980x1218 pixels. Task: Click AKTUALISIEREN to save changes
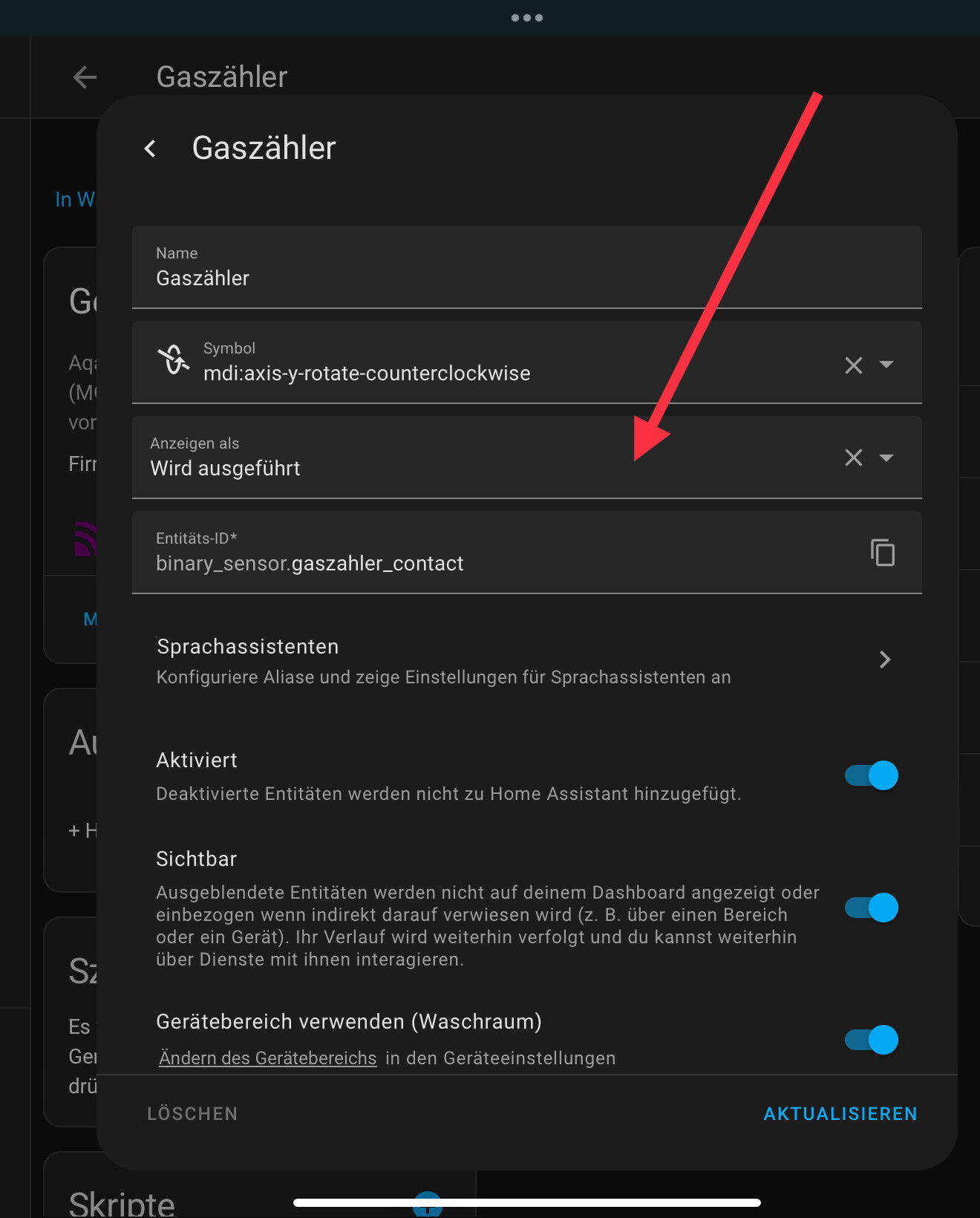coord(840,1113)
